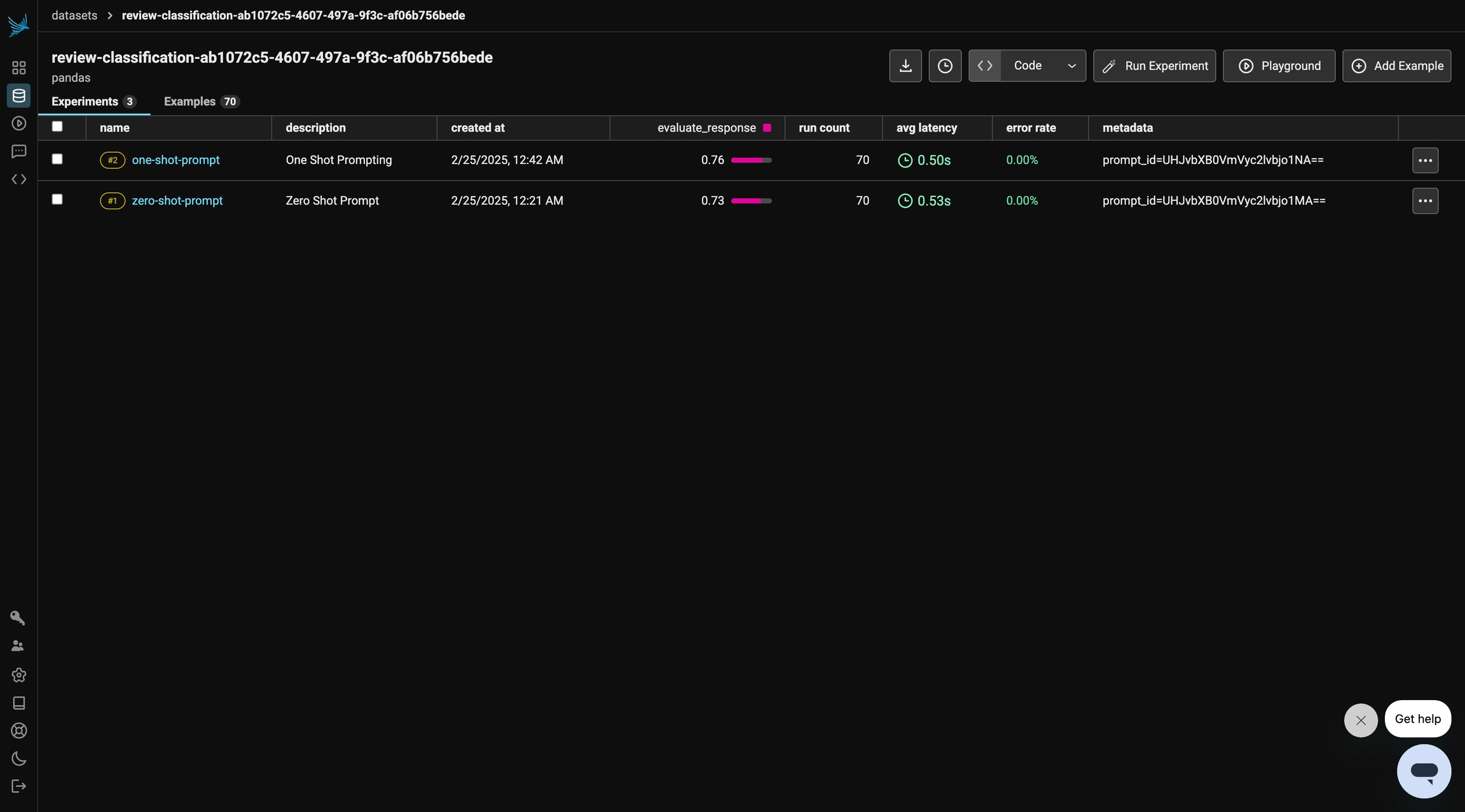Click the log out icon in sidebar

coord(18,787)
